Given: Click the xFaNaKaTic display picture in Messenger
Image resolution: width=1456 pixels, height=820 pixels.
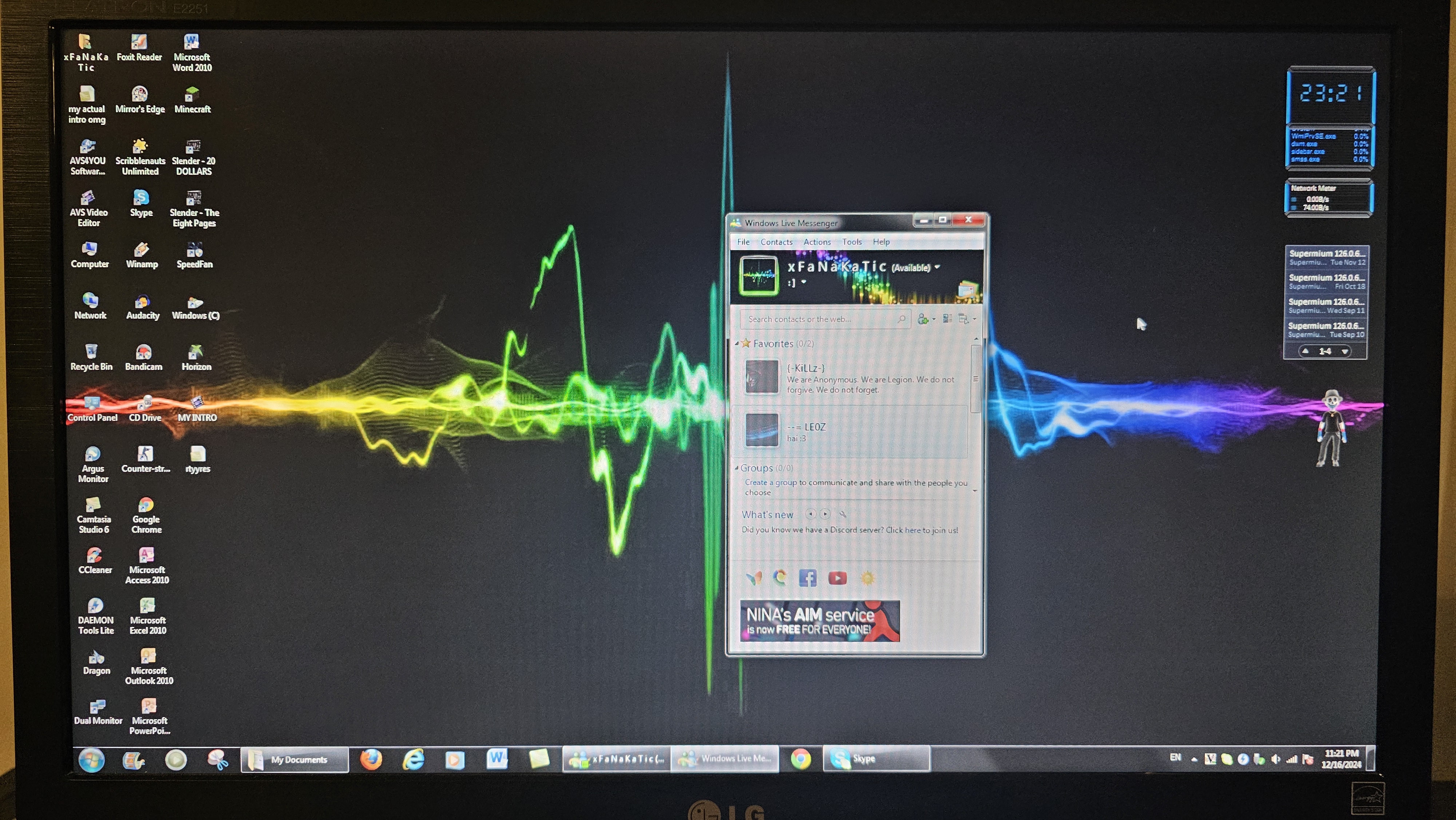Looking at the screenshot, I should coord(759,275).
